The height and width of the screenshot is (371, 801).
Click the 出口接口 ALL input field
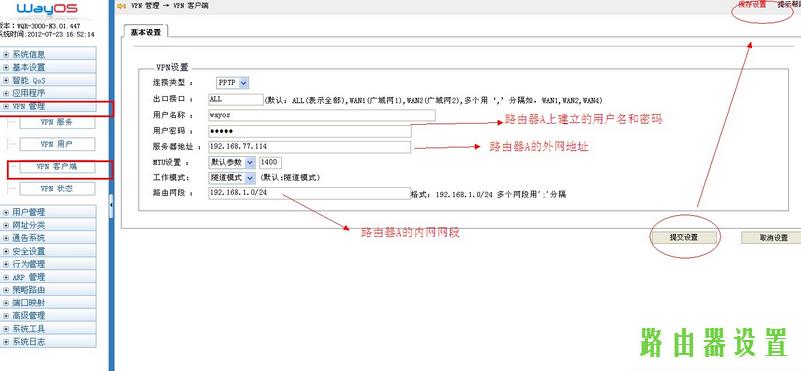(x=235, y=100)
